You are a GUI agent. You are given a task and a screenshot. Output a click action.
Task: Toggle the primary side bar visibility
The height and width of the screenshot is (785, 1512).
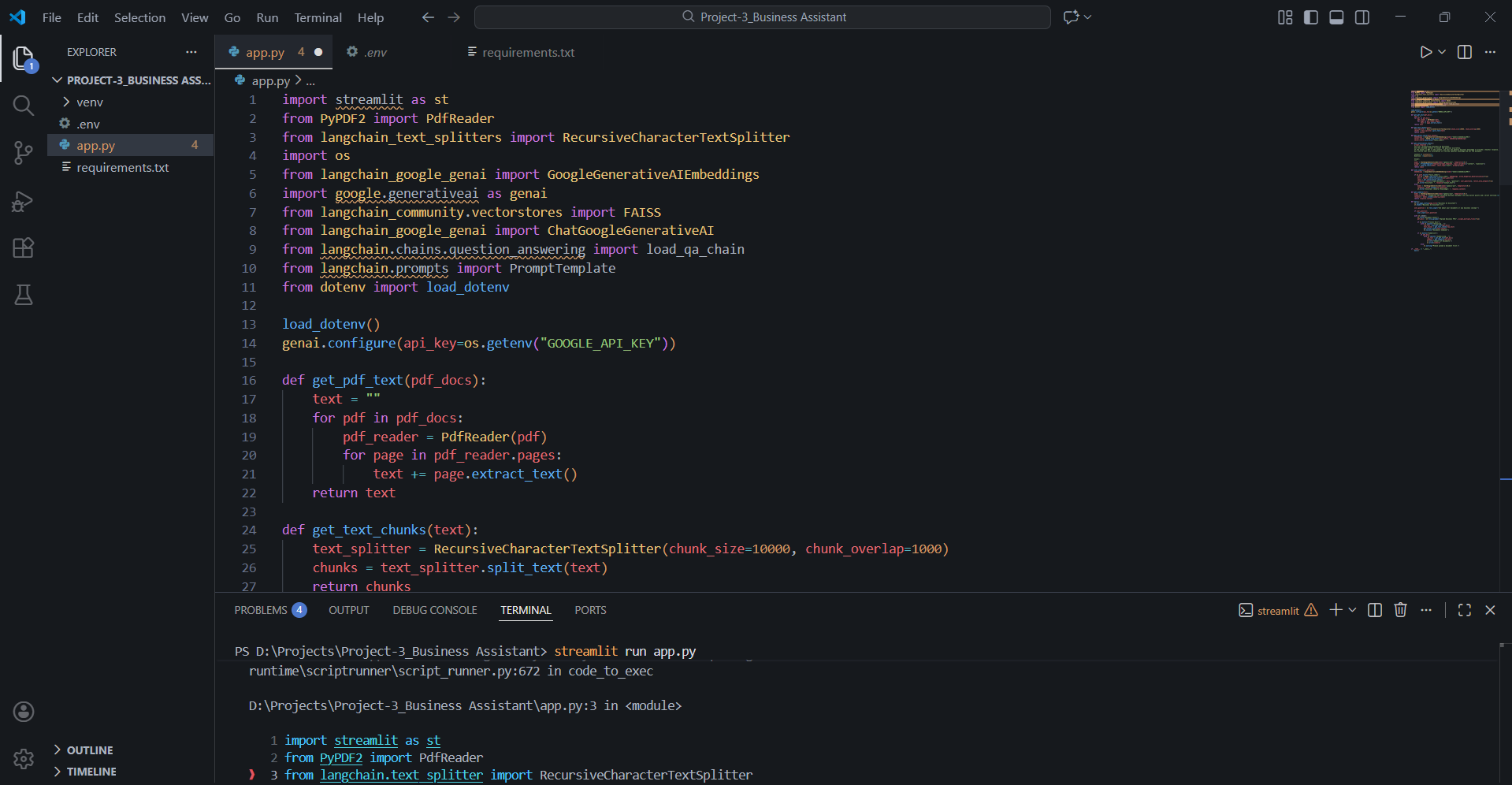[1311, 17]
